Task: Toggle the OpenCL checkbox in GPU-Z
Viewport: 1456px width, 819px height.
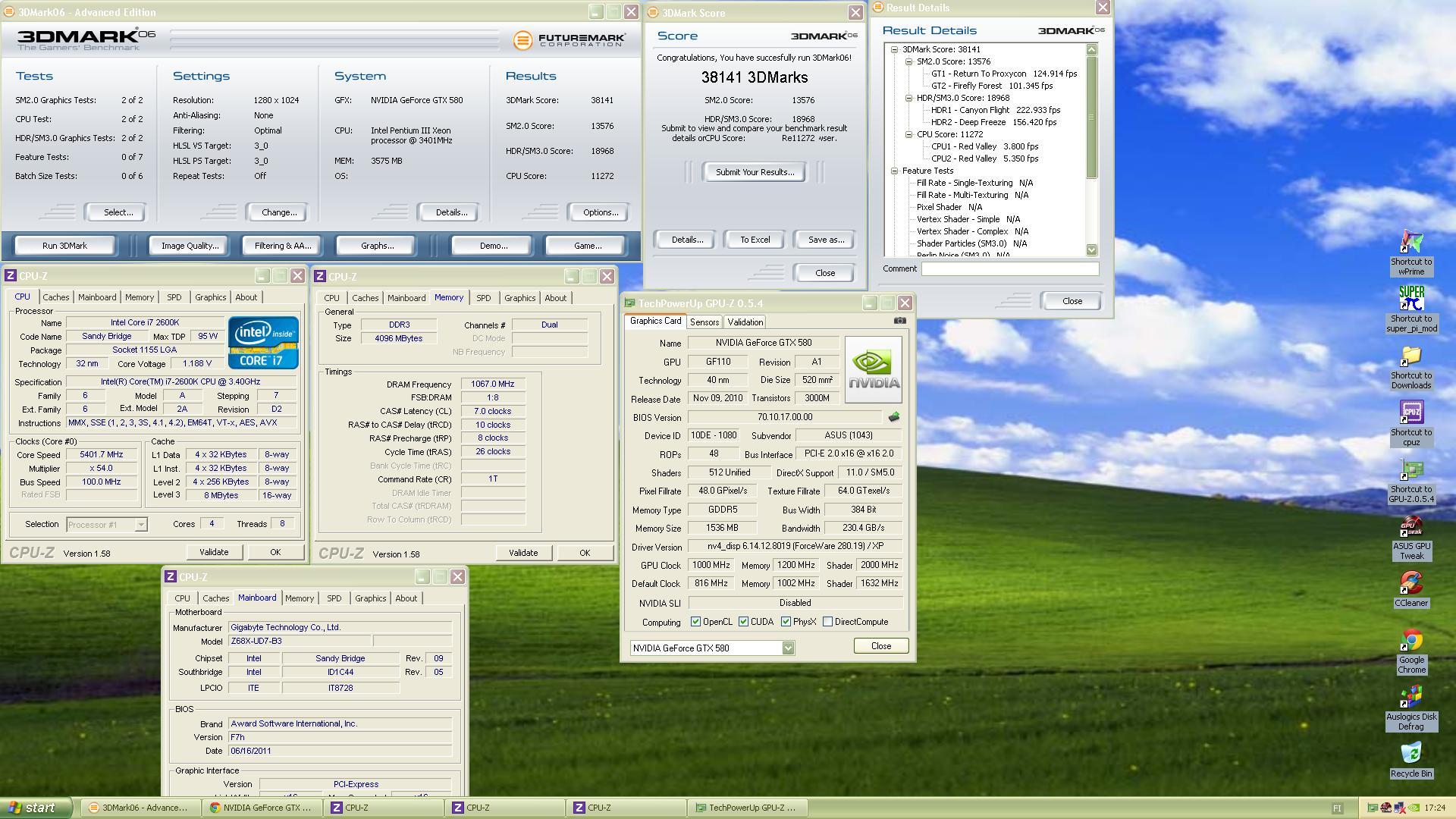Action: (x=695, y=622)
